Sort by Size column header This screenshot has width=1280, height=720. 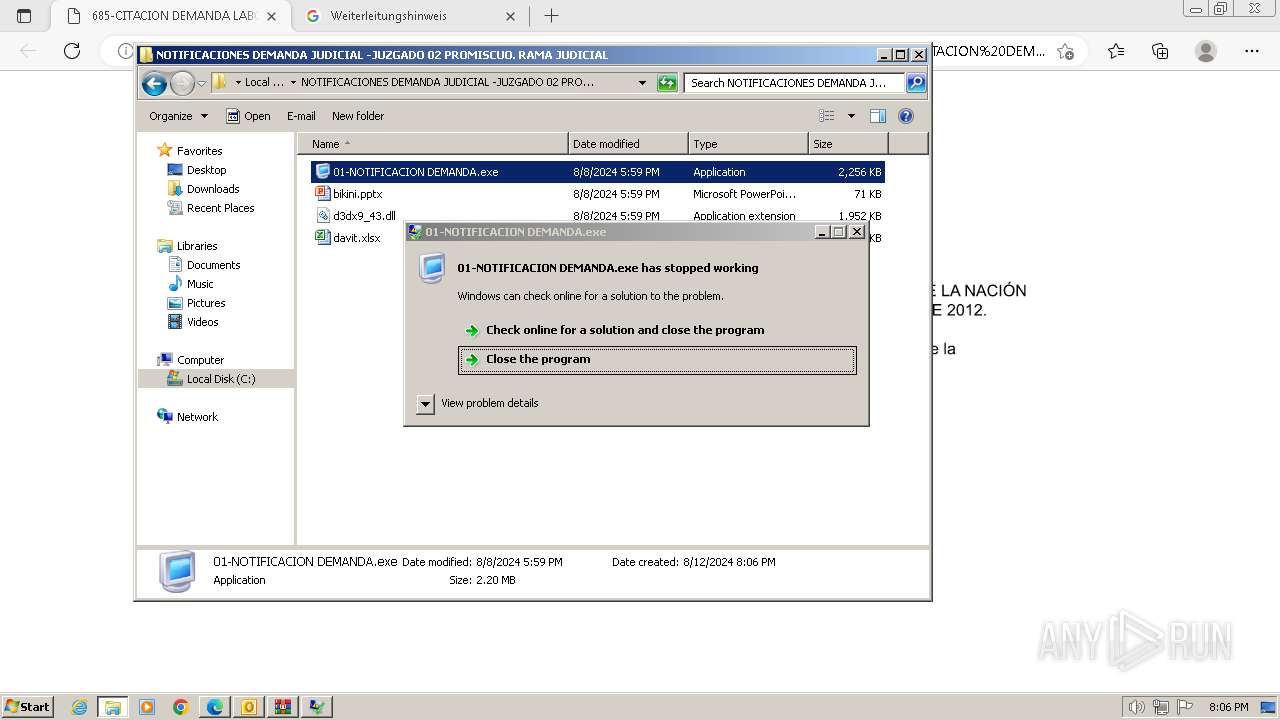tap(848, 144)
